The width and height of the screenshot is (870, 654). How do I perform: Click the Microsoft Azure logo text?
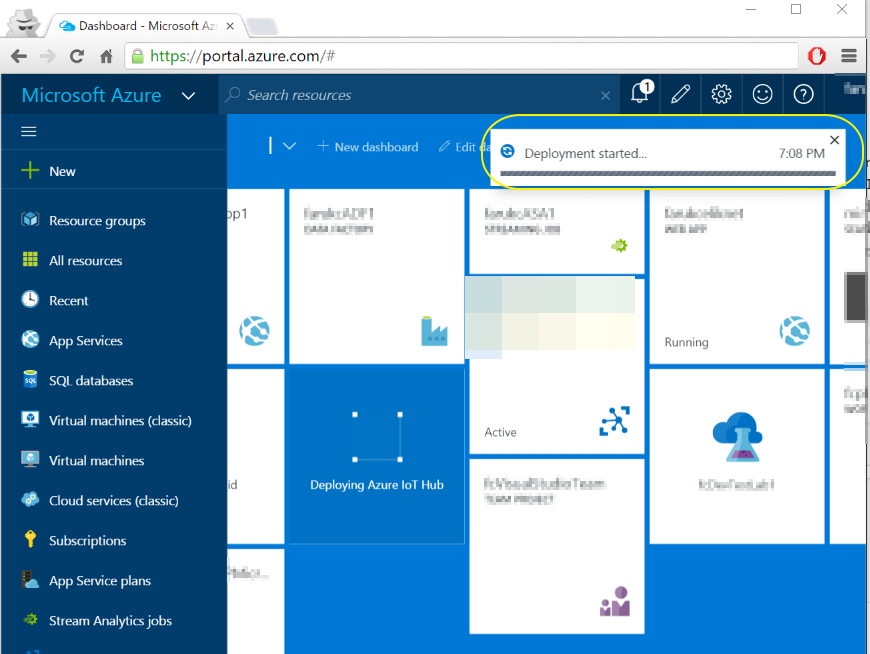pos(92,95)
